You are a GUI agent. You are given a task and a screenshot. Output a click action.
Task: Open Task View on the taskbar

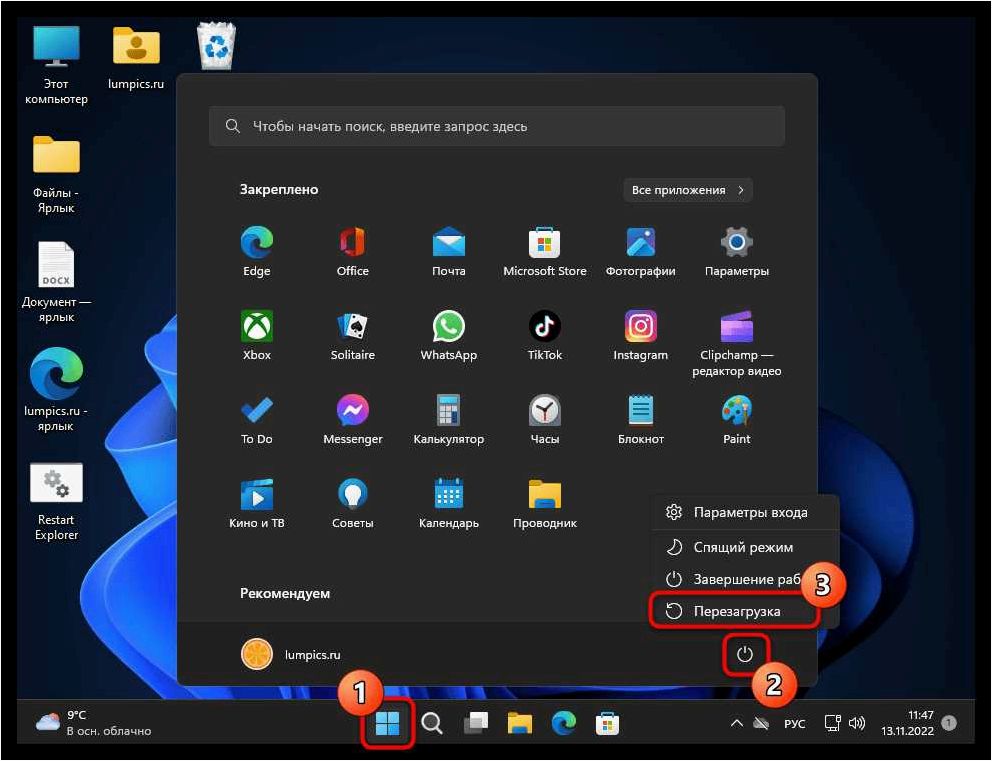tap(476, 722)
